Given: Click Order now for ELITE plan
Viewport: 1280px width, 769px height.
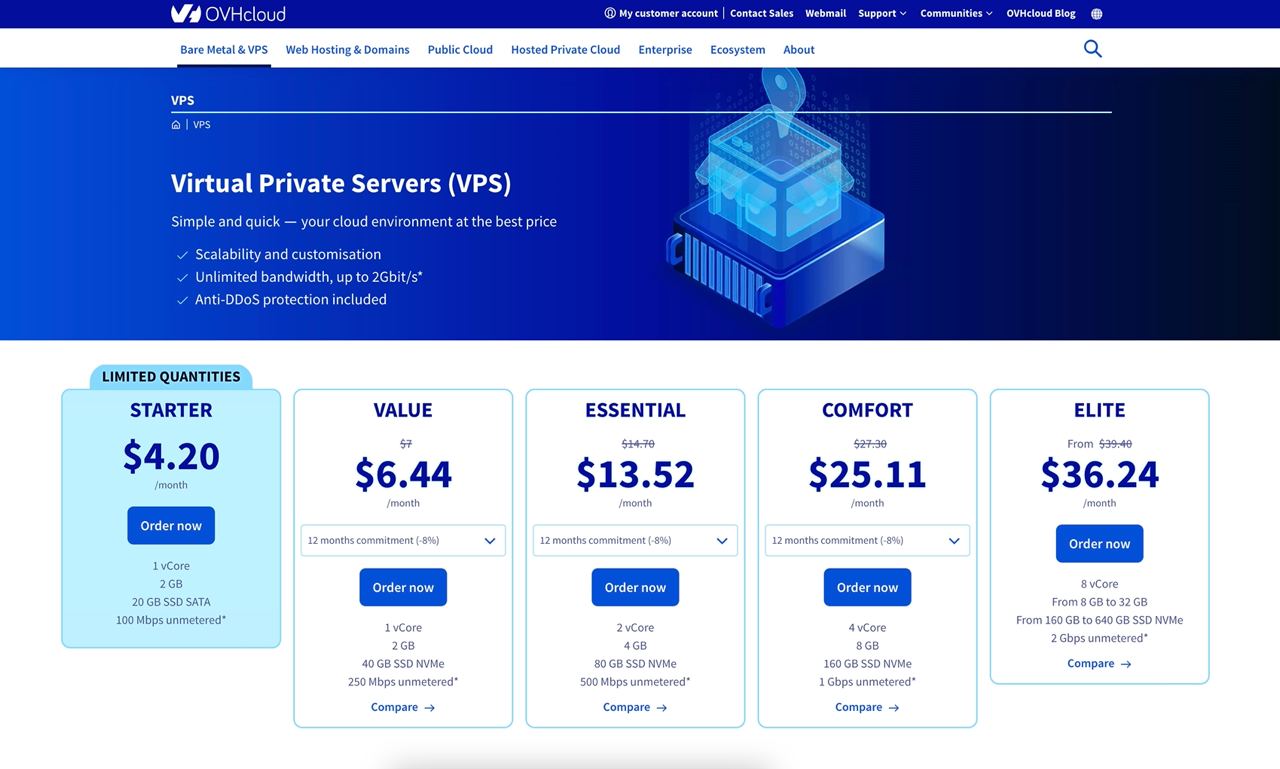Looking at the screenshot, I should pyautogui.click(x=1099, y=544).
